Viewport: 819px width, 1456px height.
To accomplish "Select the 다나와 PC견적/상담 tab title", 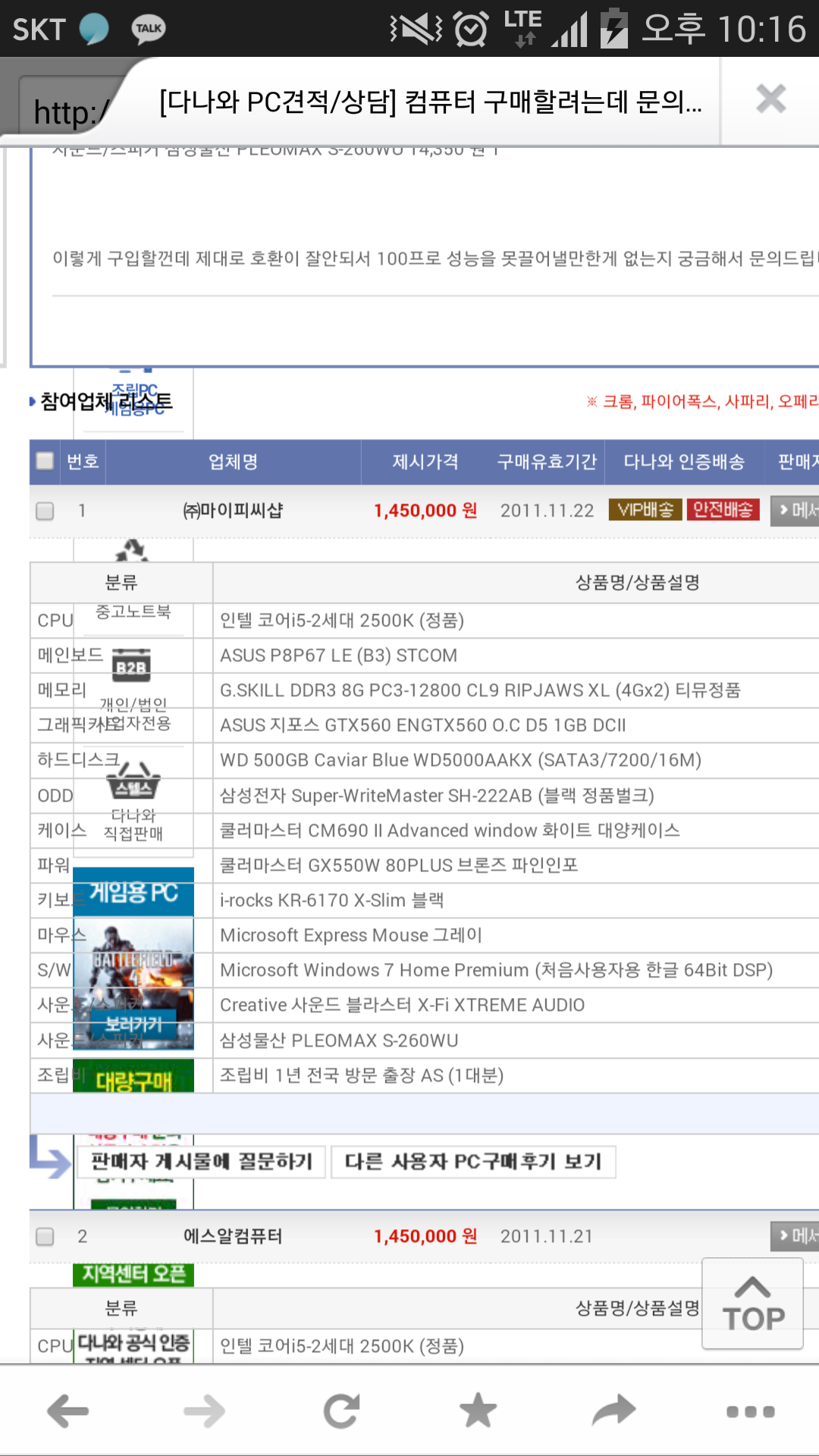I will (430, 102).
